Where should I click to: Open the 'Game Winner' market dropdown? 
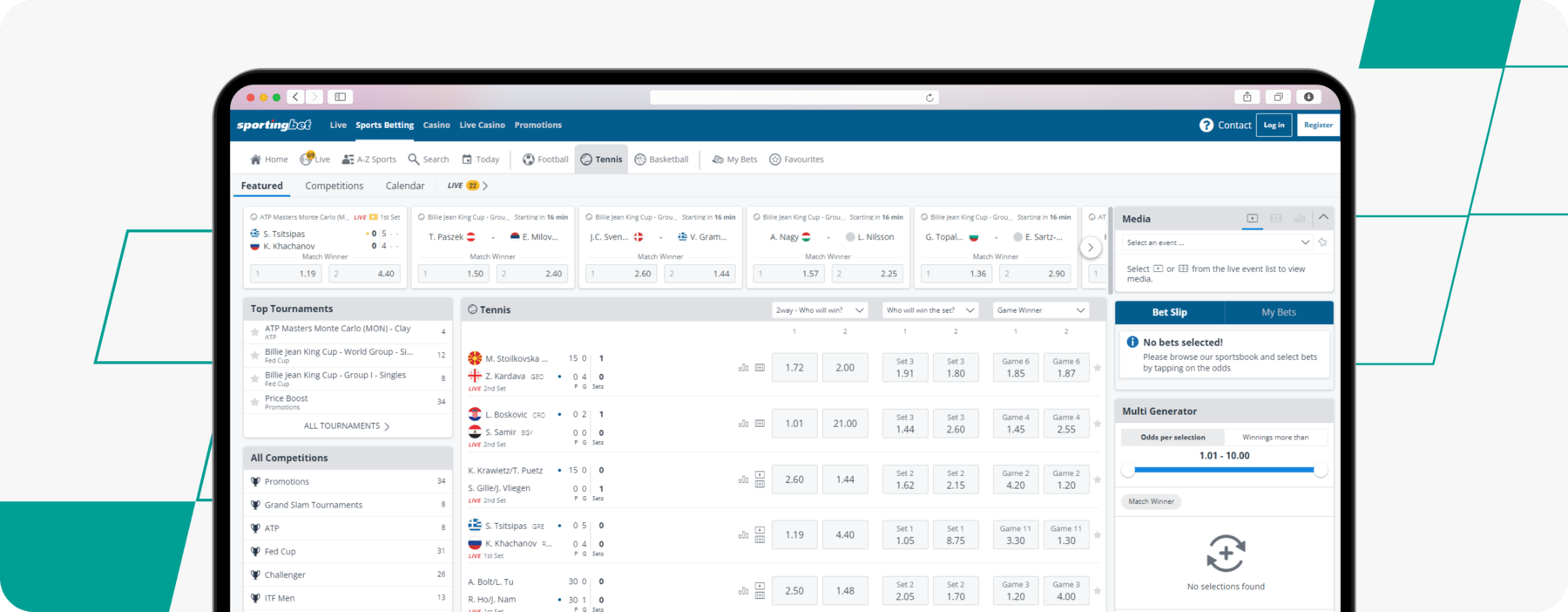click(x=1041, y=310)
